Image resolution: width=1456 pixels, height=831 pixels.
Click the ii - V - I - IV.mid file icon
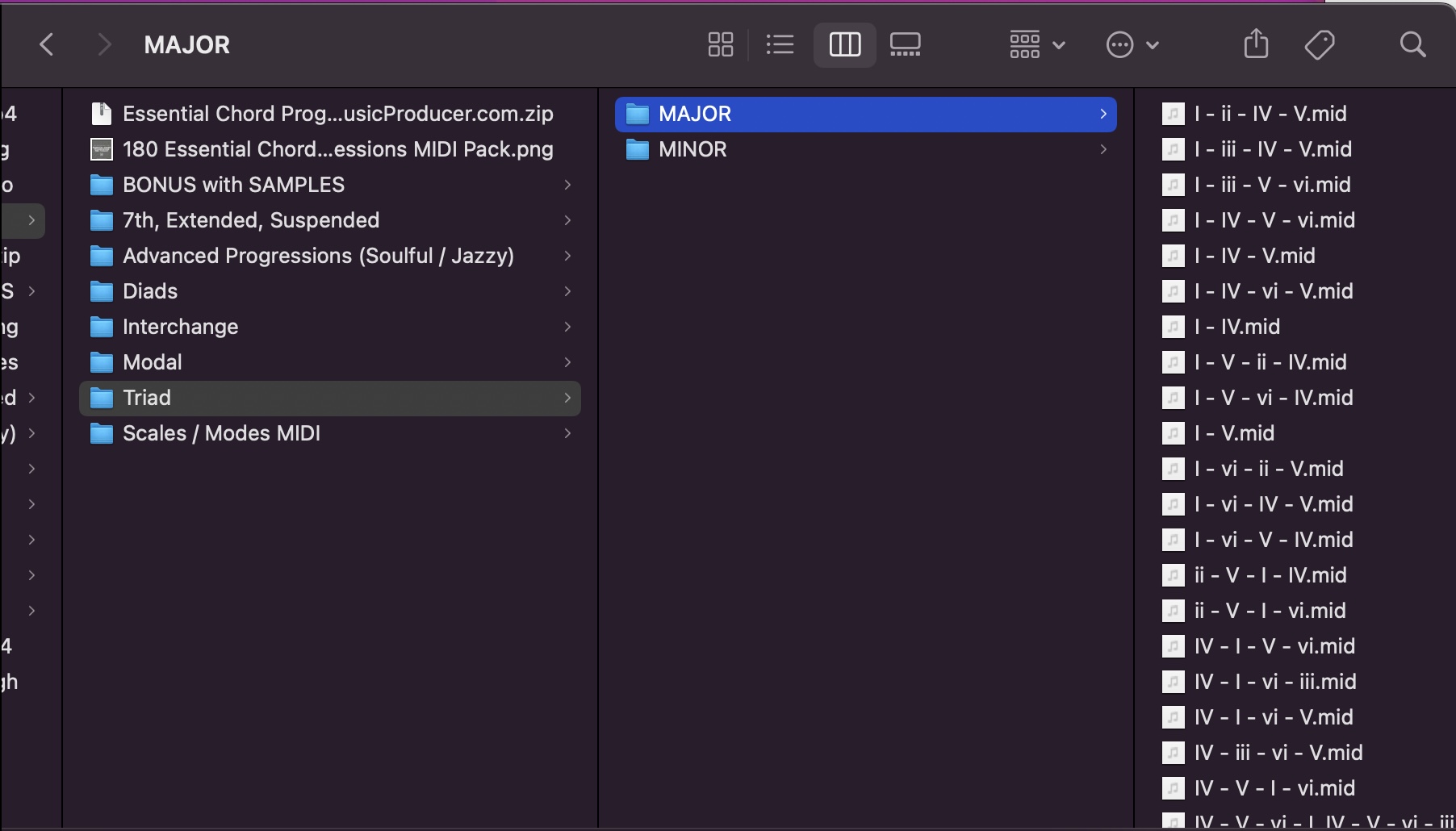[x=1173, y=575]
